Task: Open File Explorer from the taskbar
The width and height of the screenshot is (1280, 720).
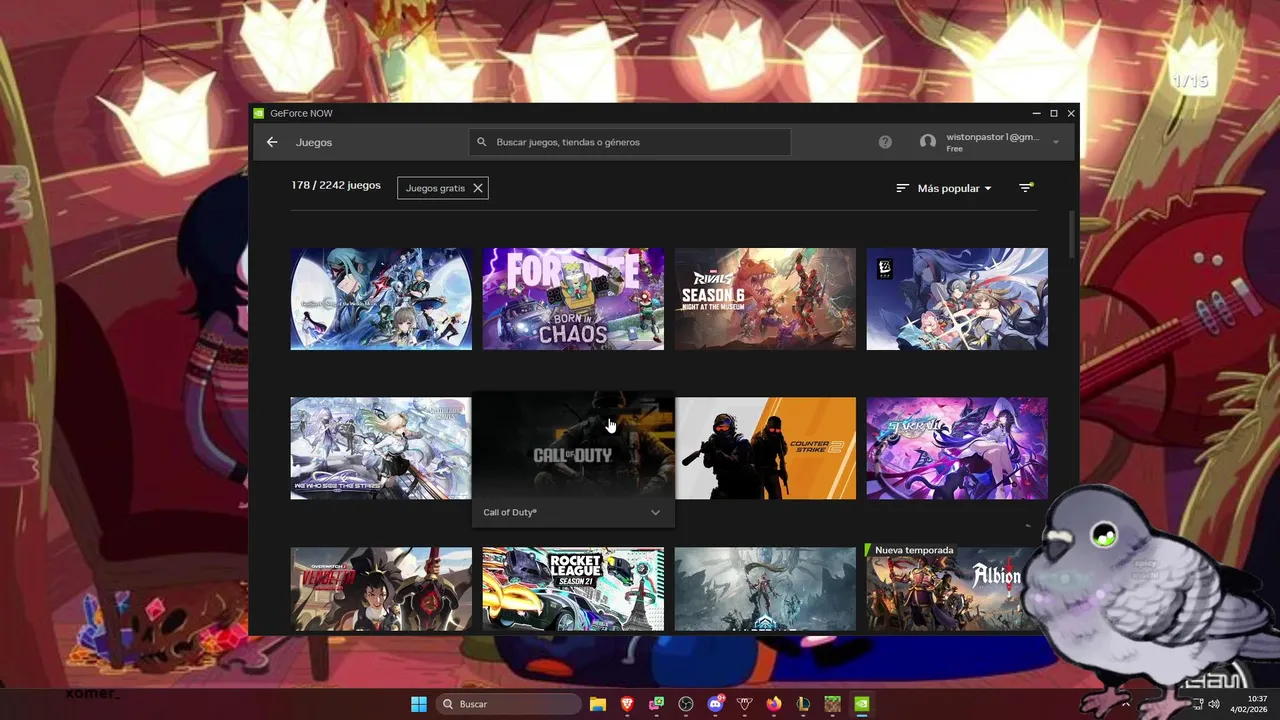Action: click(598, 704)
